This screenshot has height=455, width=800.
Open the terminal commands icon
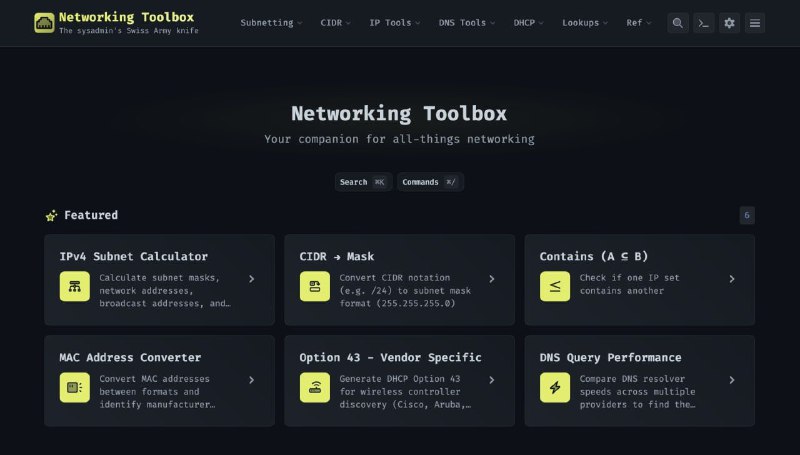tap(704, 23)
